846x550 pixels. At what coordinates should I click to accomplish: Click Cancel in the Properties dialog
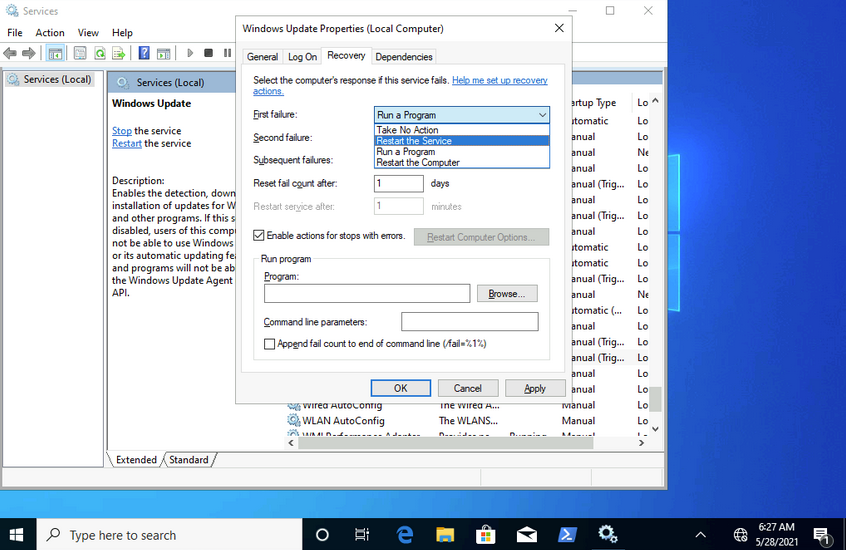tap(467, 388)
